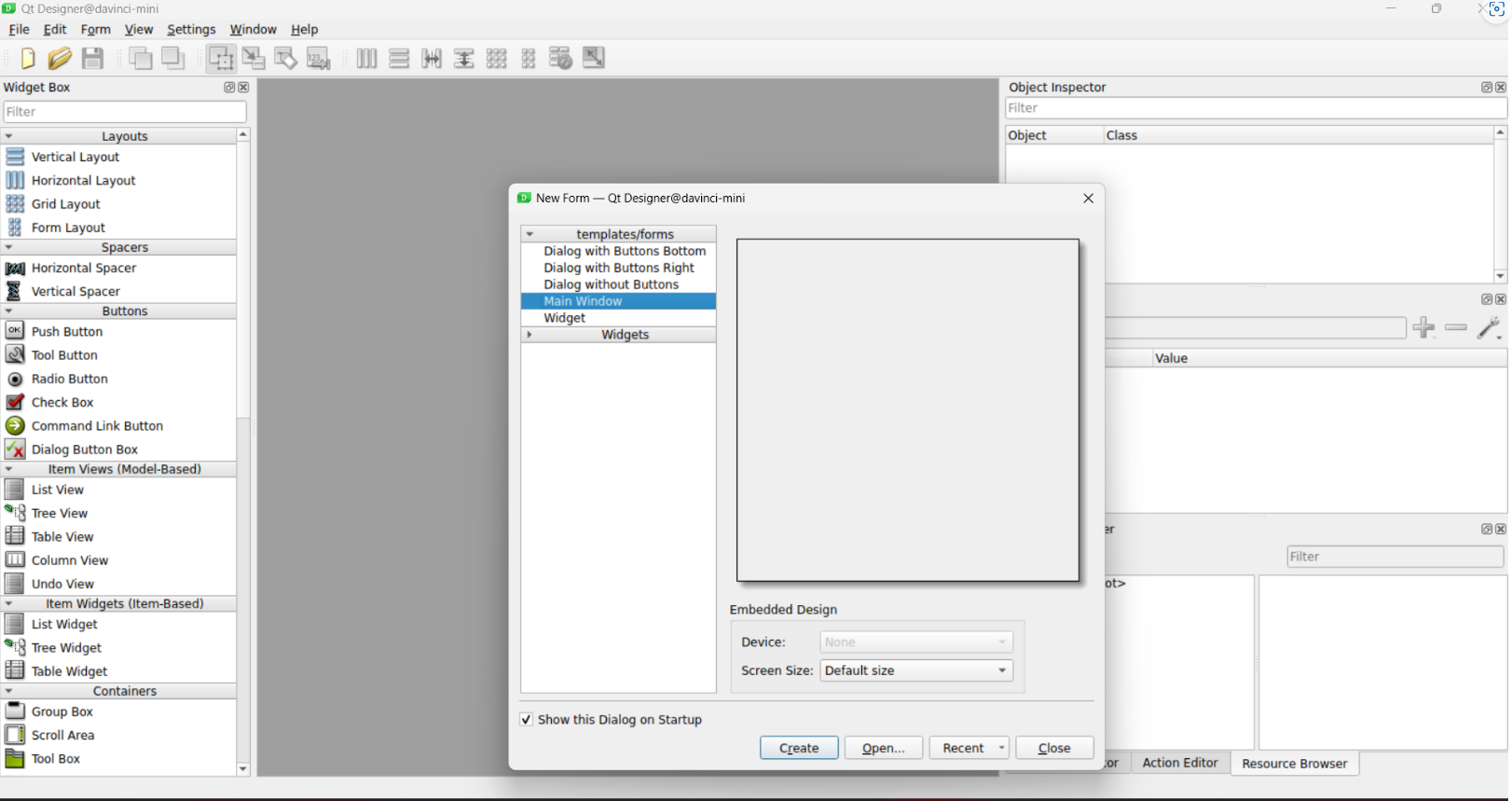This screenshot has height=801, width=1512.
Task: Select the Radio Button widget icon
Action: coord(15,379)
